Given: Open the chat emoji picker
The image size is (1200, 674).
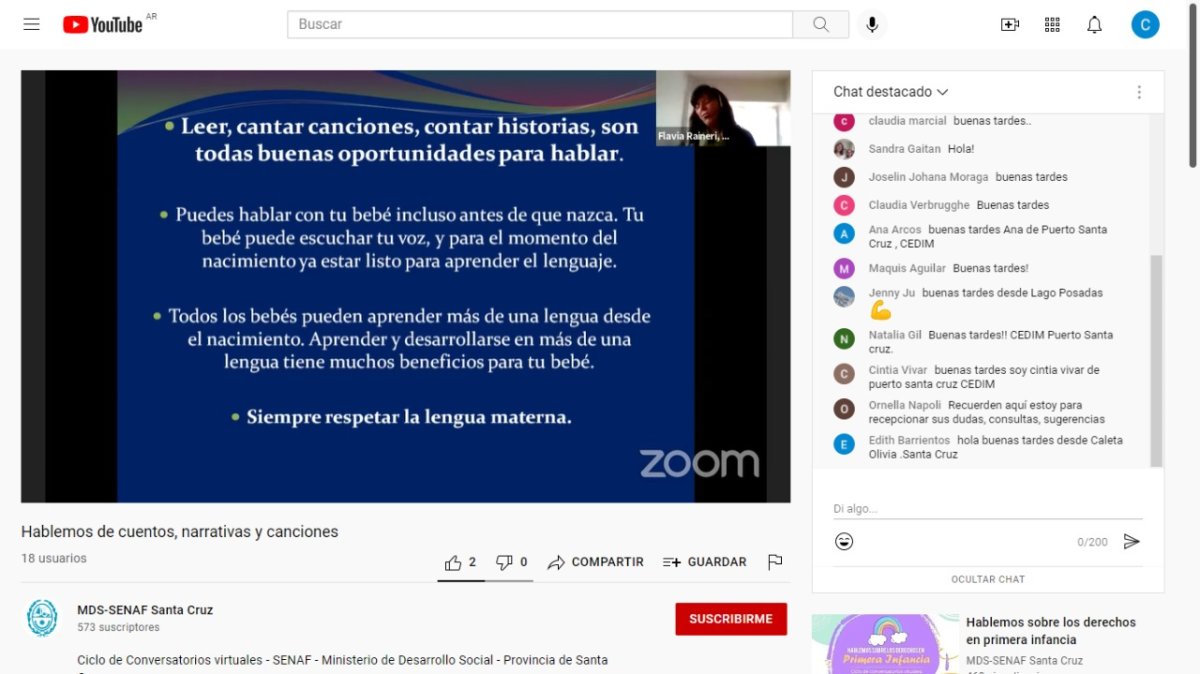Looking at the screenshot, I should click(845, 541).
